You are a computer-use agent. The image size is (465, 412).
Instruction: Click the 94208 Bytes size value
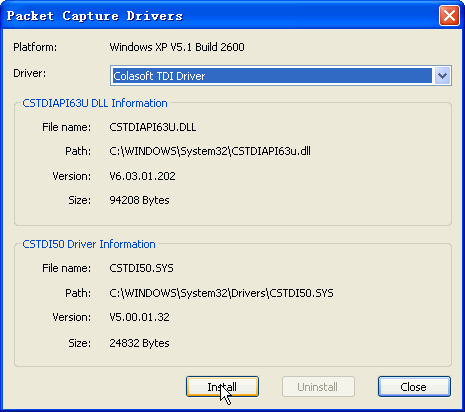point(139,200)
